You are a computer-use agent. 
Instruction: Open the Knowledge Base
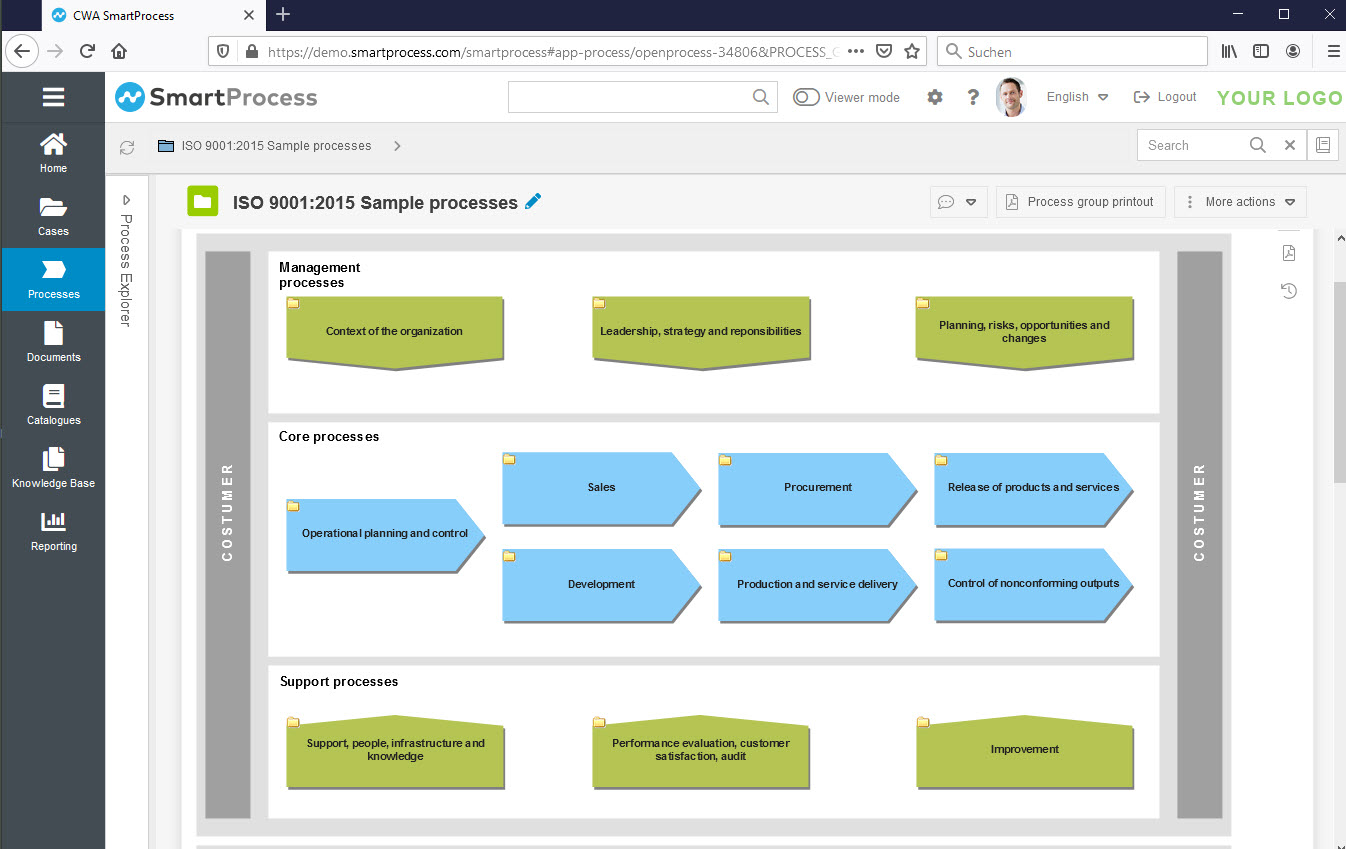click(x=53, y=469)
